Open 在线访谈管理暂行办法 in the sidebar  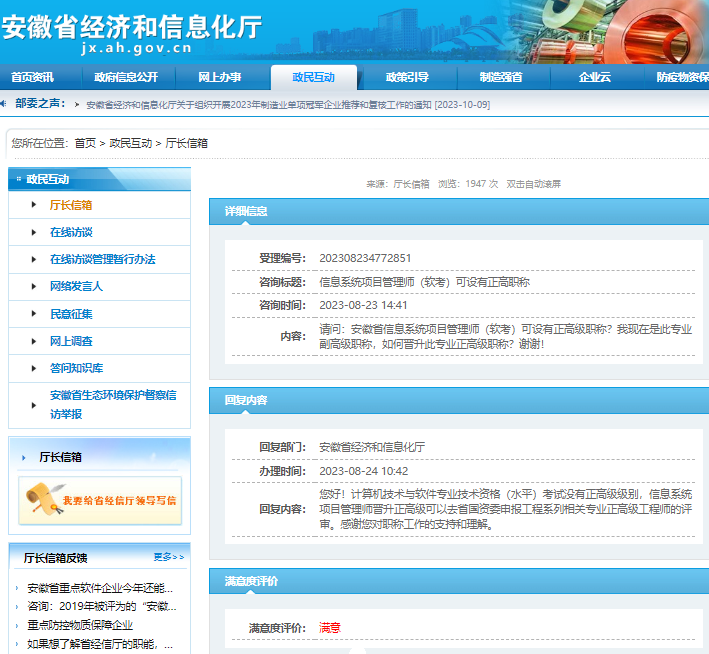103,259
